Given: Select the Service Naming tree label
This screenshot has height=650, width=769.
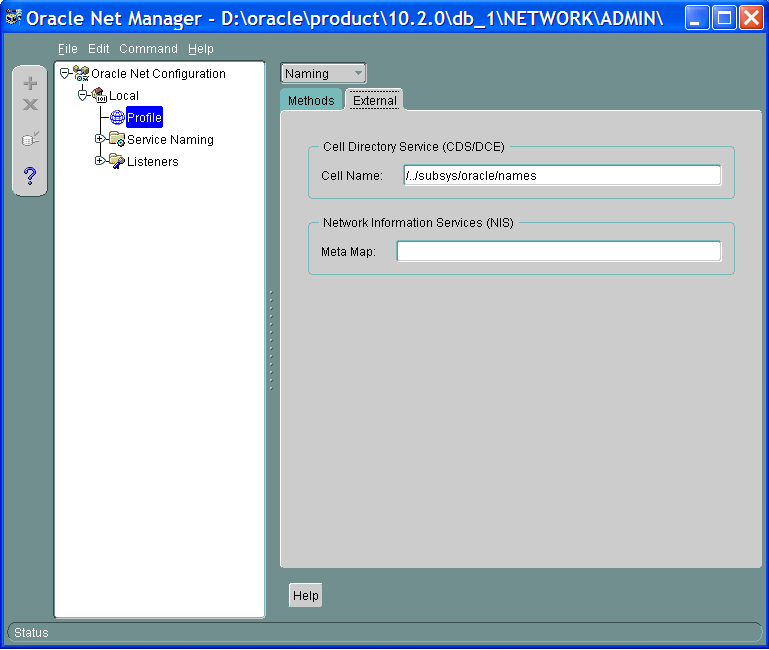Looking at the screenshot, I should coord(170,140).
